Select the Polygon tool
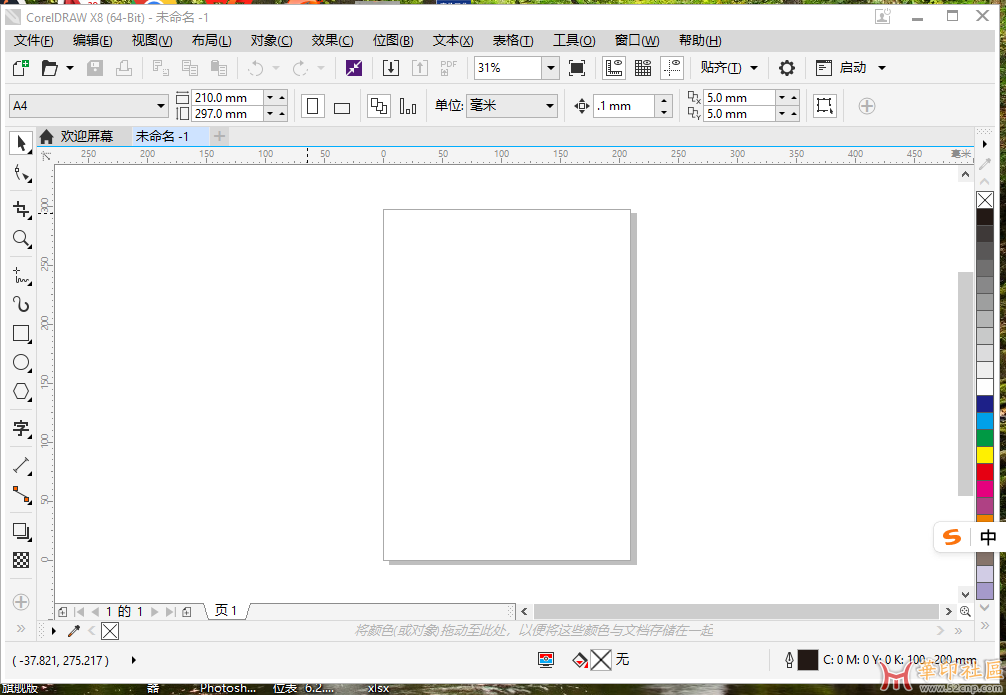The height and width of the screenshot is (695, 1006). (21, 392)
